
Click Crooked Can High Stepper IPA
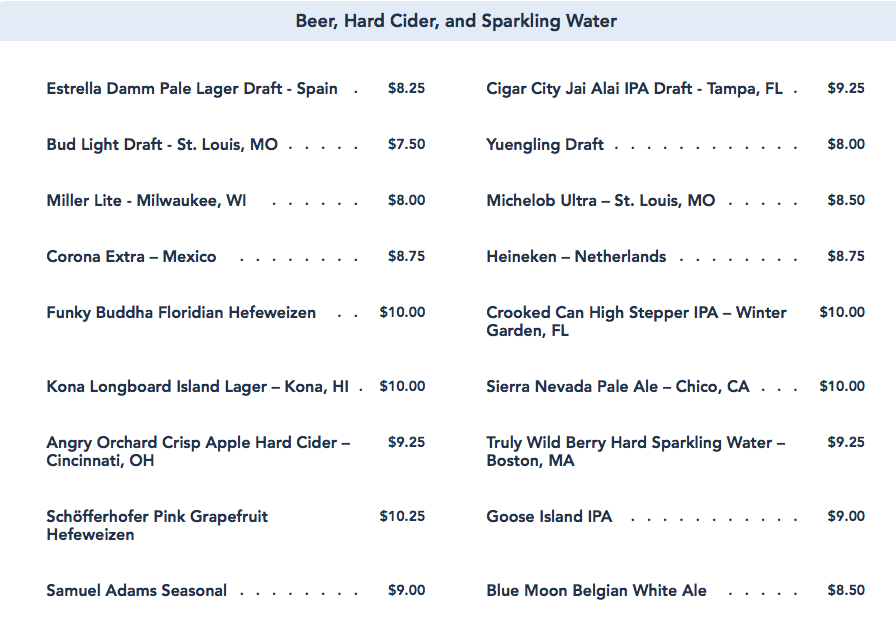pyautogui.click(x=636, y=321)
